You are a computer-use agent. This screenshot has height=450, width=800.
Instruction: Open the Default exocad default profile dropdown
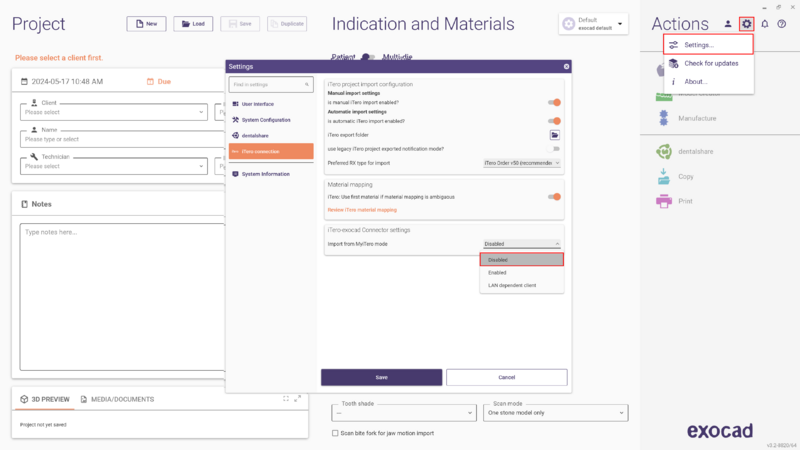(x=593, y=24)
